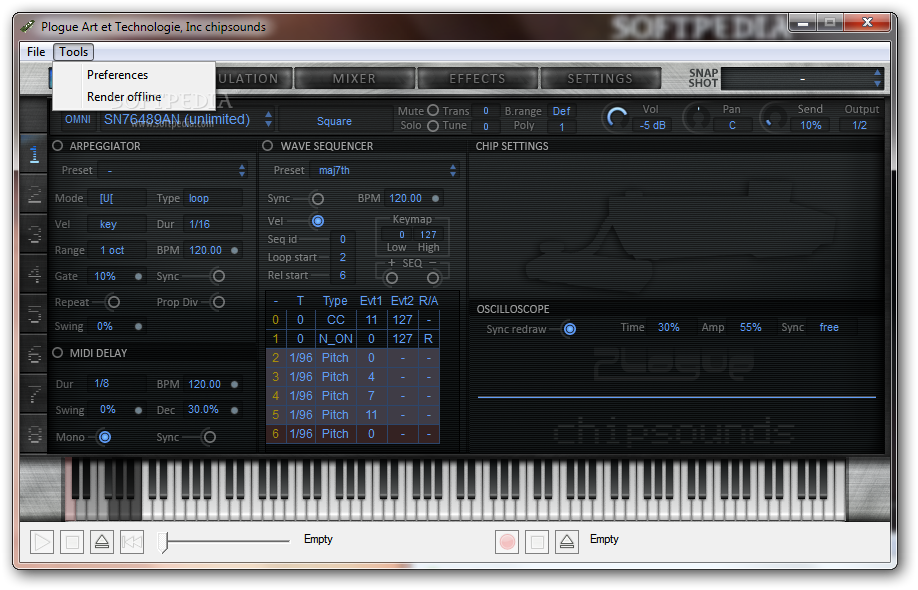Select part slot 8 in sidebar

[34, 434]
